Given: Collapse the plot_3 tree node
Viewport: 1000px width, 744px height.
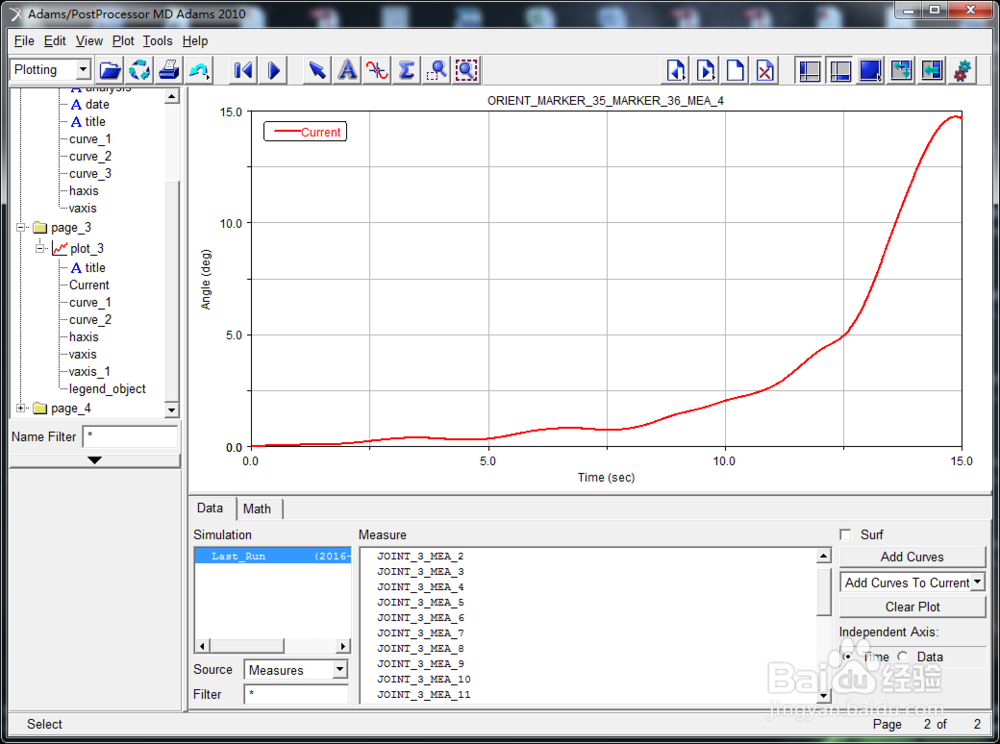Looking at the screenshot, I should (40, 248).
